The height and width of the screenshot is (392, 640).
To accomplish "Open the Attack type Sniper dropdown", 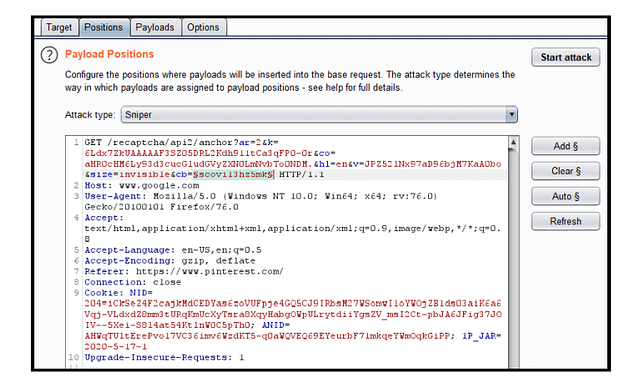I will [x=319, y=115].
